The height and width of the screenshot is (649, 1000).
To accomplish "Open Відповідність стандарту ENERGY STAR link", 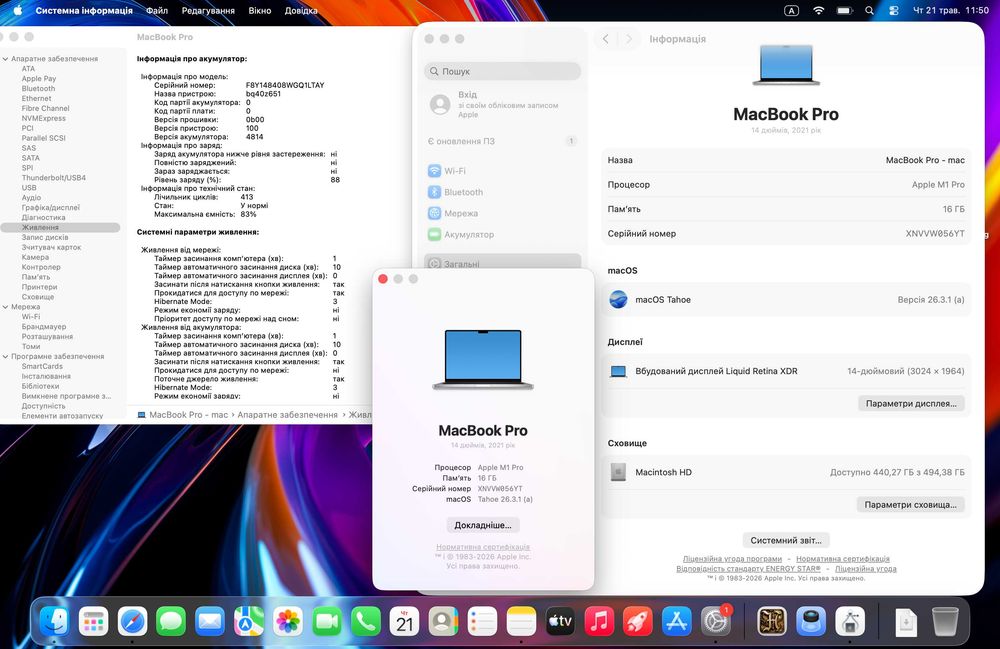I will click(748, 569).
